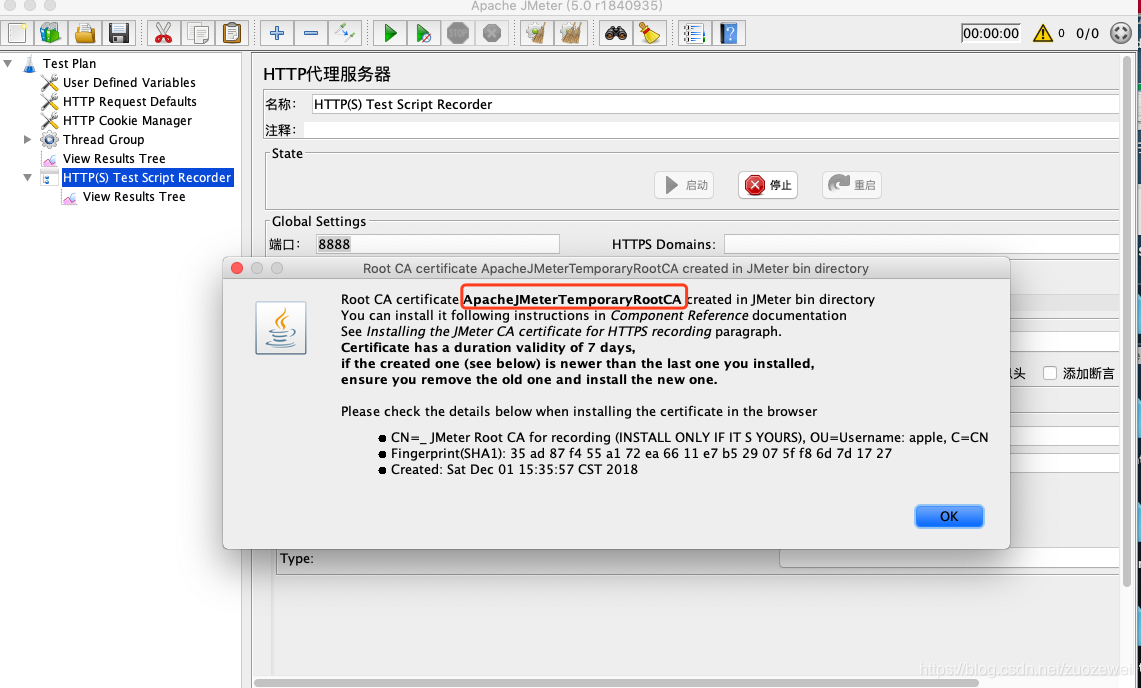Select View Results Tree under Test Plan

click(114, 158)
